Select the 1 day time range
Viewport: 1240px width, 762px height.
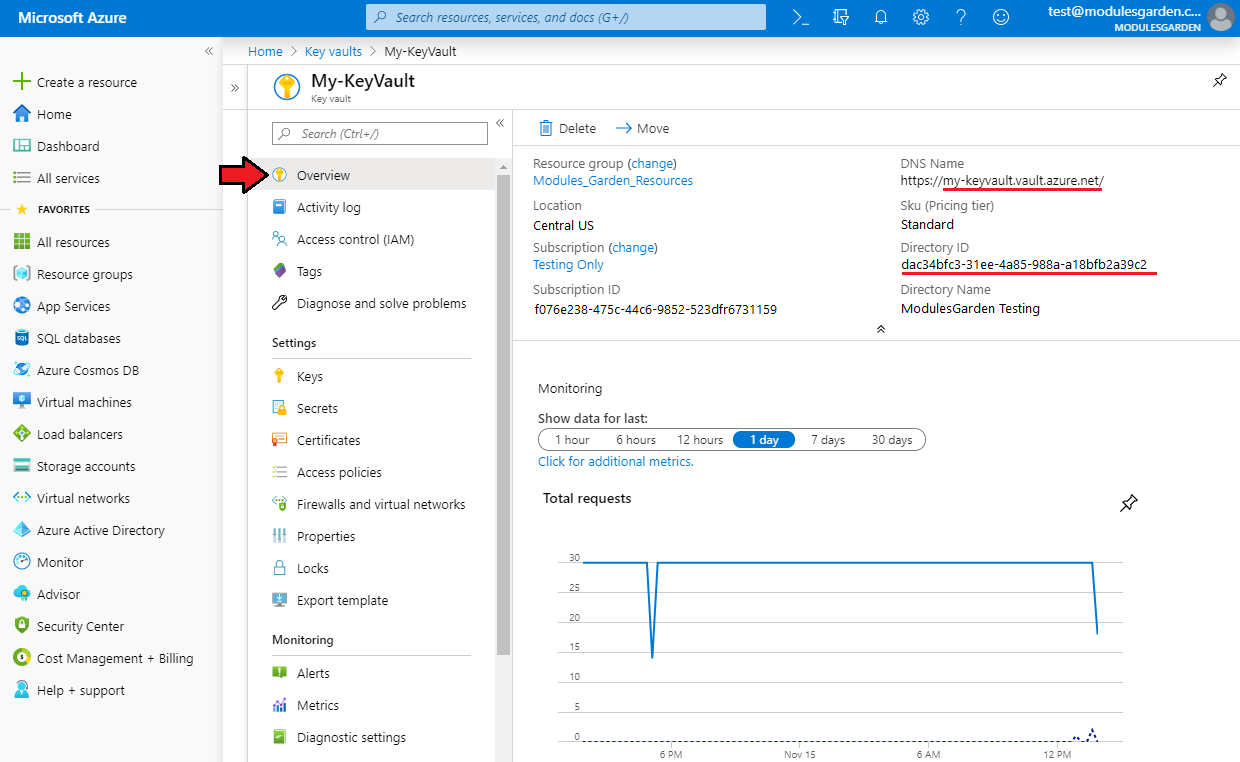(x=764, y=440)
